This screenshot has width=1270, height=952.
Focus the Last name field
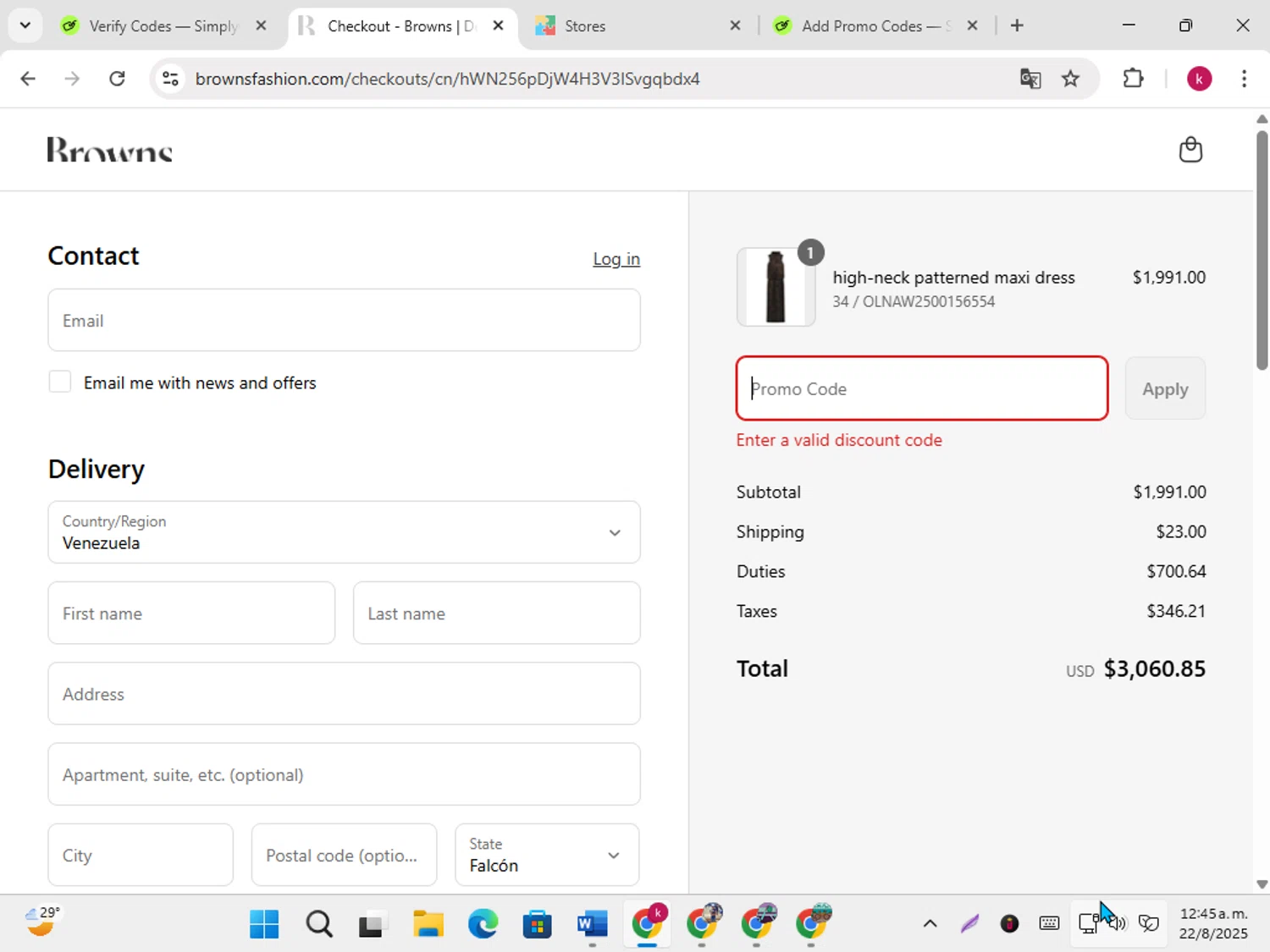coord(496,613)
